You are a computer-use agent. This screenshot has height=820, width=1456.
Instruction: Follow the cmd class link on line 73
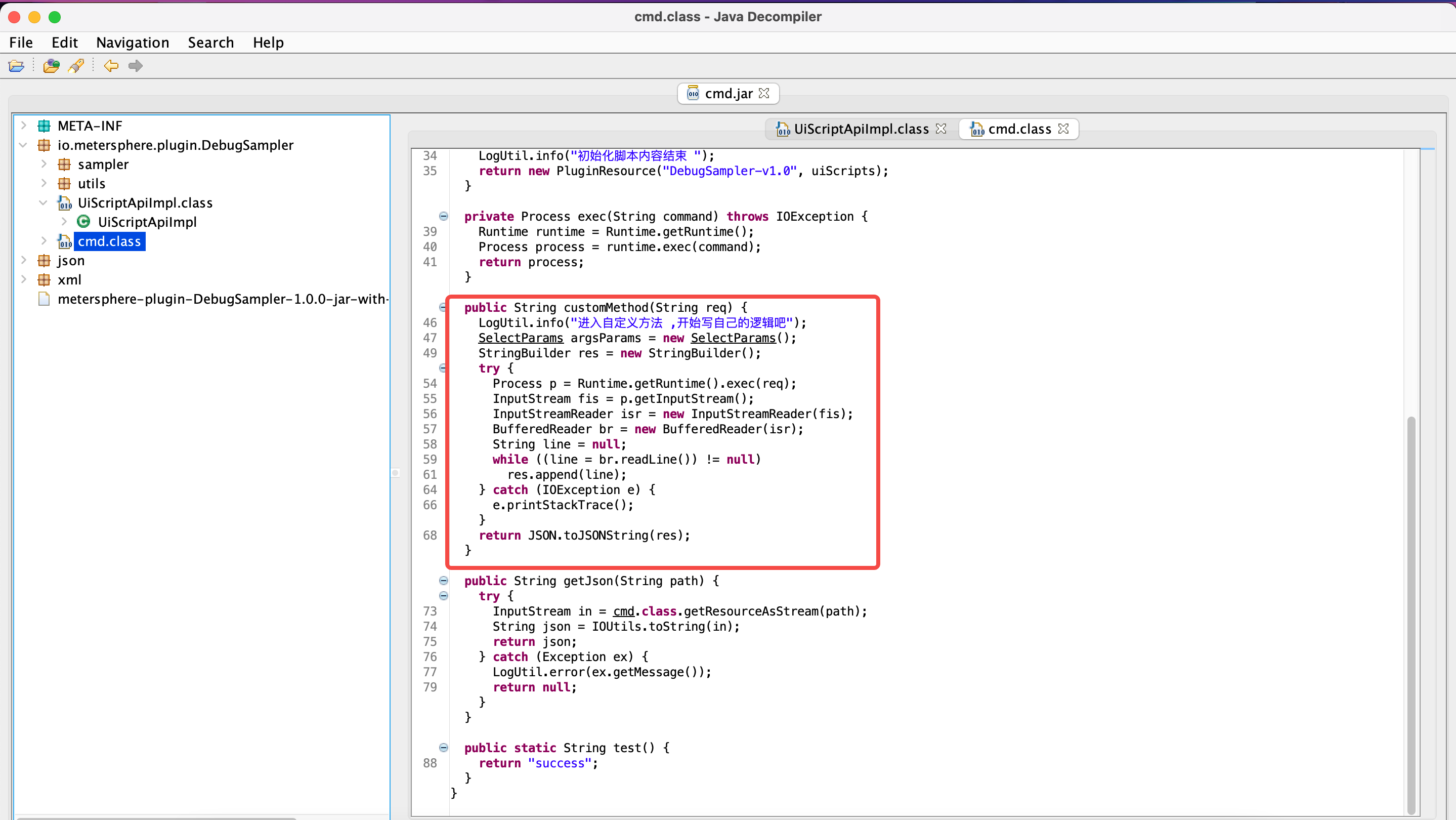(x=623, y=611)
